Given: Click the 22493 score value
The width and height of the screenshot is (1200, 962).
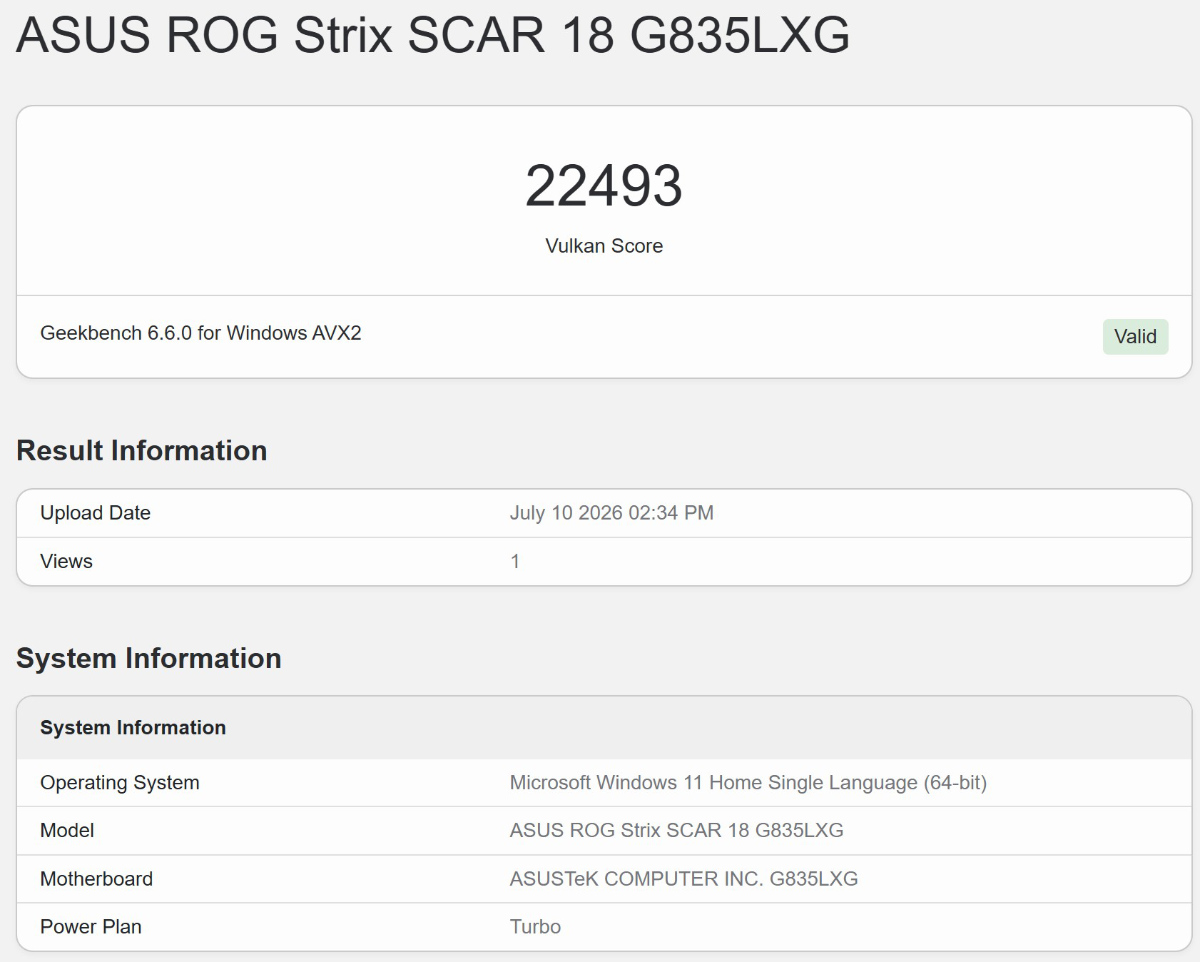Looking at the screenshot, I should click(x=604, y=186).
